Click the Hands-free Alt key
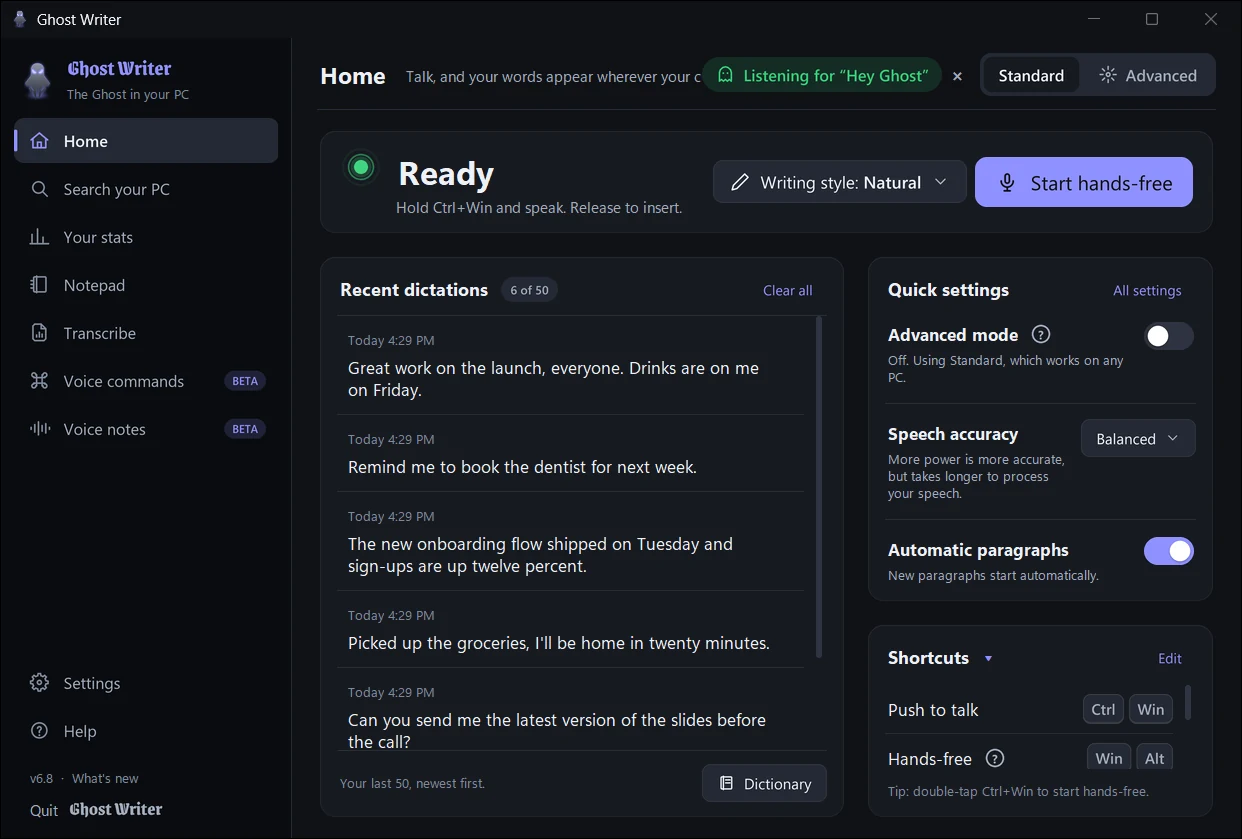 1155,757
